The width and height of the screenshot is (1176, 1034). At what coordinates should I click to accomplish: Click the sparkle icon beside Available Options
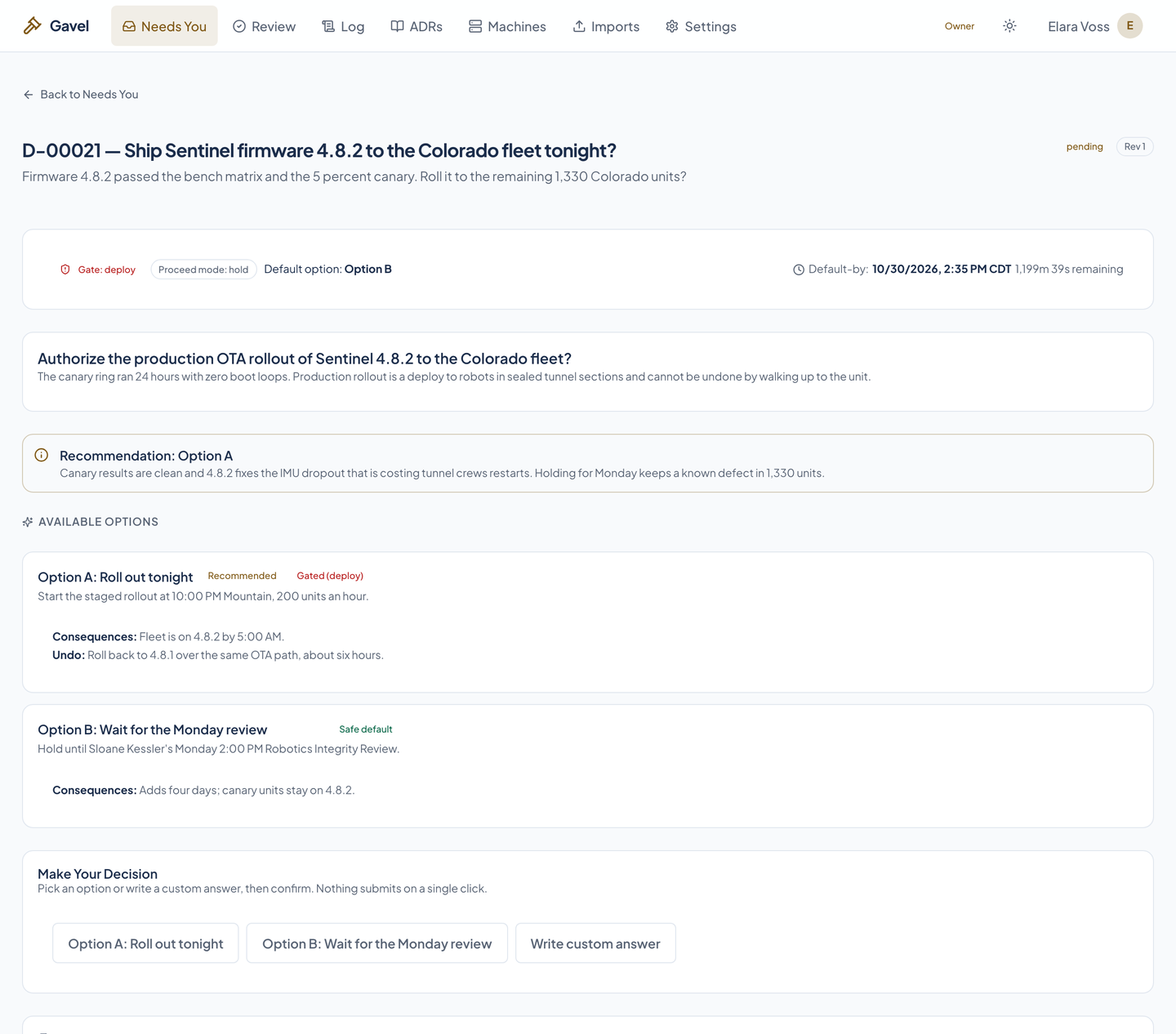28,522
